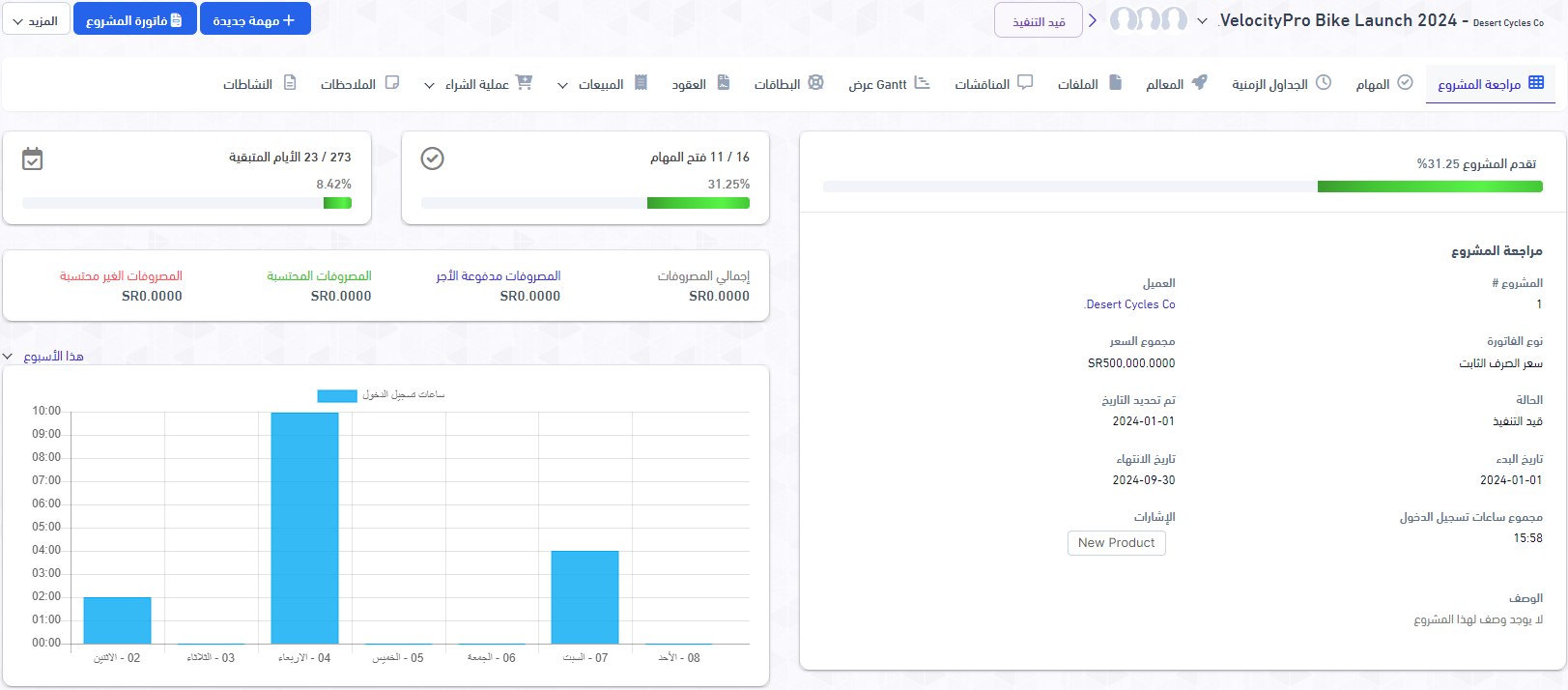Click the files document icon

1115,83
